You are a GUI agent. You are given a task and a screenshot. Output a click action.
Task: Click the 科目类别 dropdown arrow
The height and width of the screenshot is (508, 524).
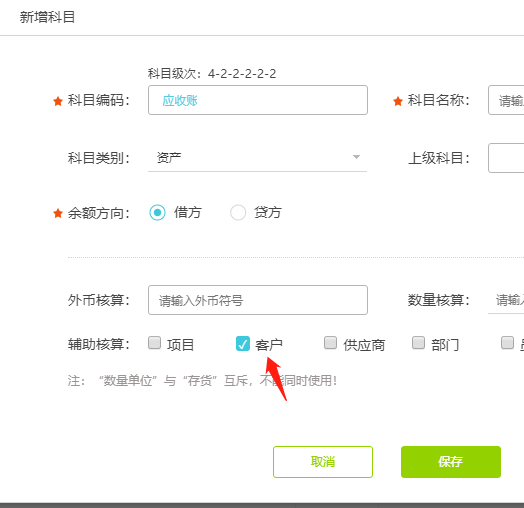(x=356, y=157)
